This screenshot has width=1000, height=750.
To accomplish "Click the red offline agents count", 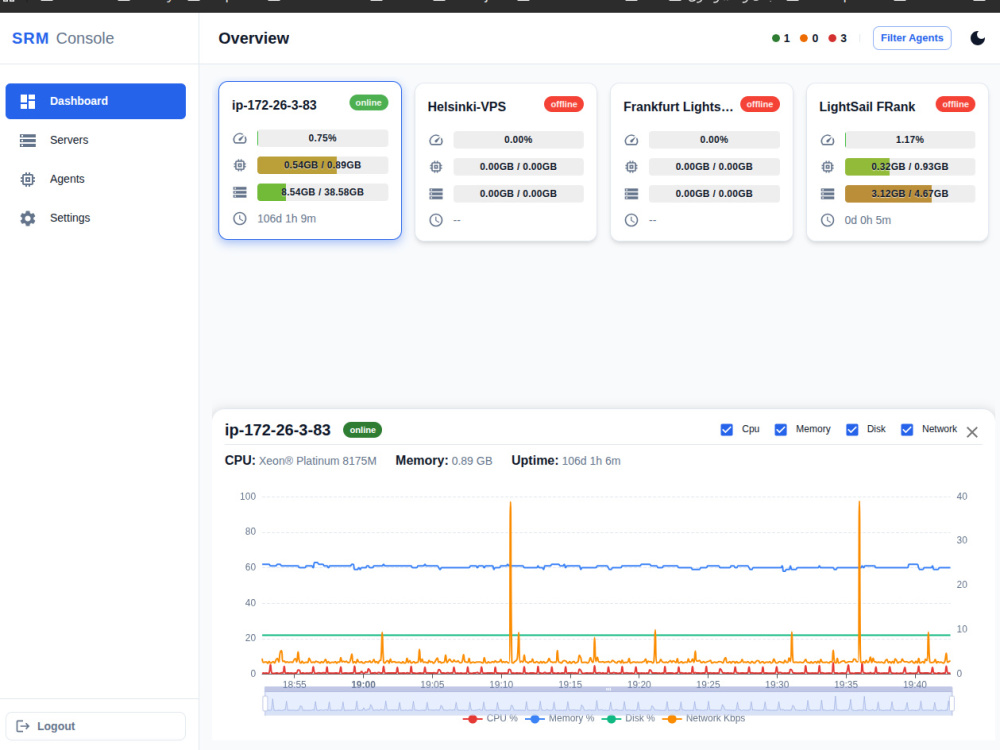I will (x=837, y=38).
